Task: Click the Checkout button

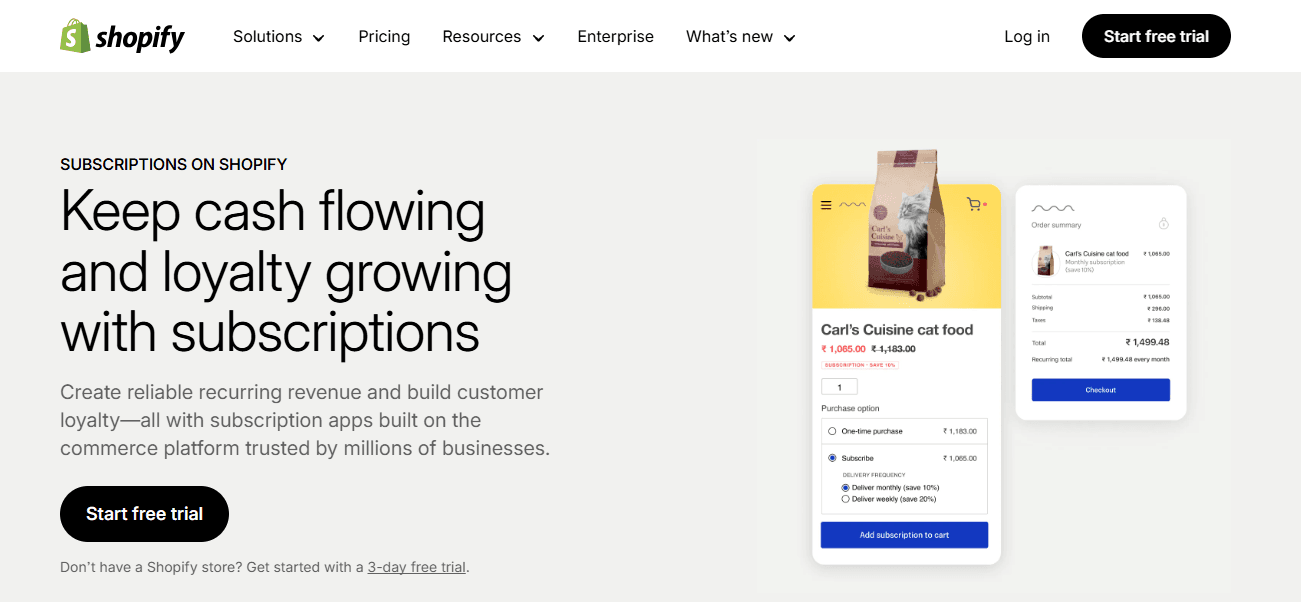Action: pyautogui.click(x=1100, y=390)
